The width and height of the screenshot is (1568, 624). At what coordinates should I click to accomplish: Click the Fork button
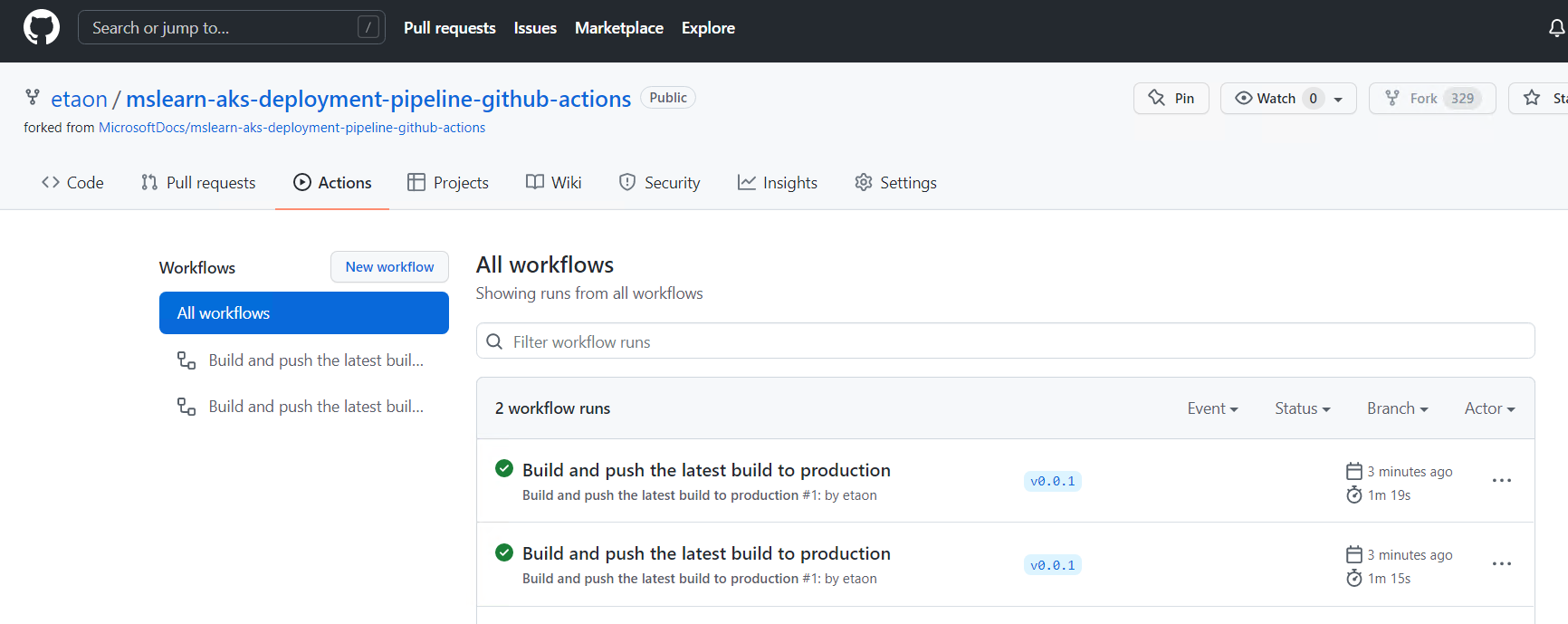(x=1432, y=98)
